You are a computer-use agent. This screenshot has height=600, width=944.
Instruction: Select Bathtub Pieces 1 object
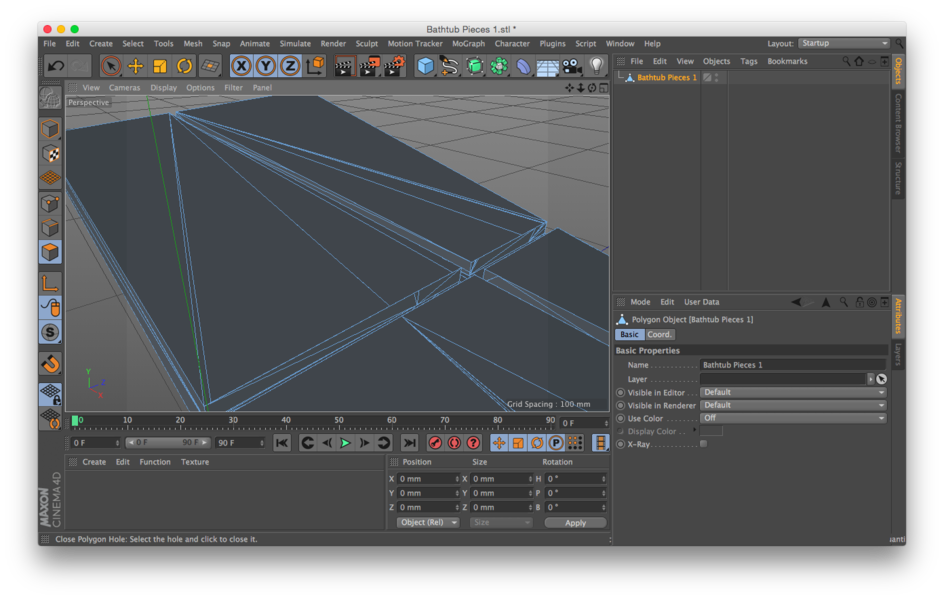[666, 78]
